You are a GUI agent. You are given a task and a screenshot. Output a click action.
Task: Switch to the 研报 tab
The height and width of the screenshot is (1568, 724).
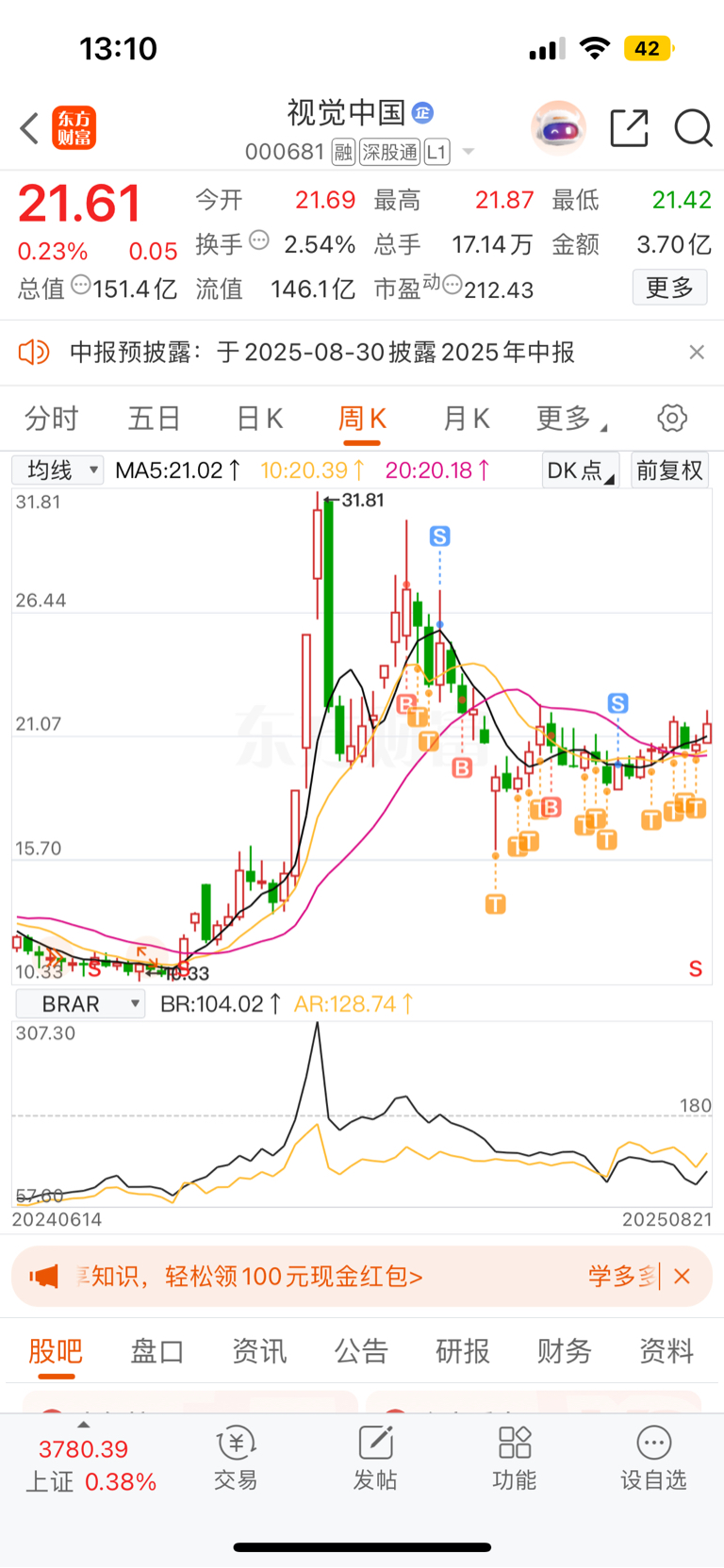[463, 1351]
